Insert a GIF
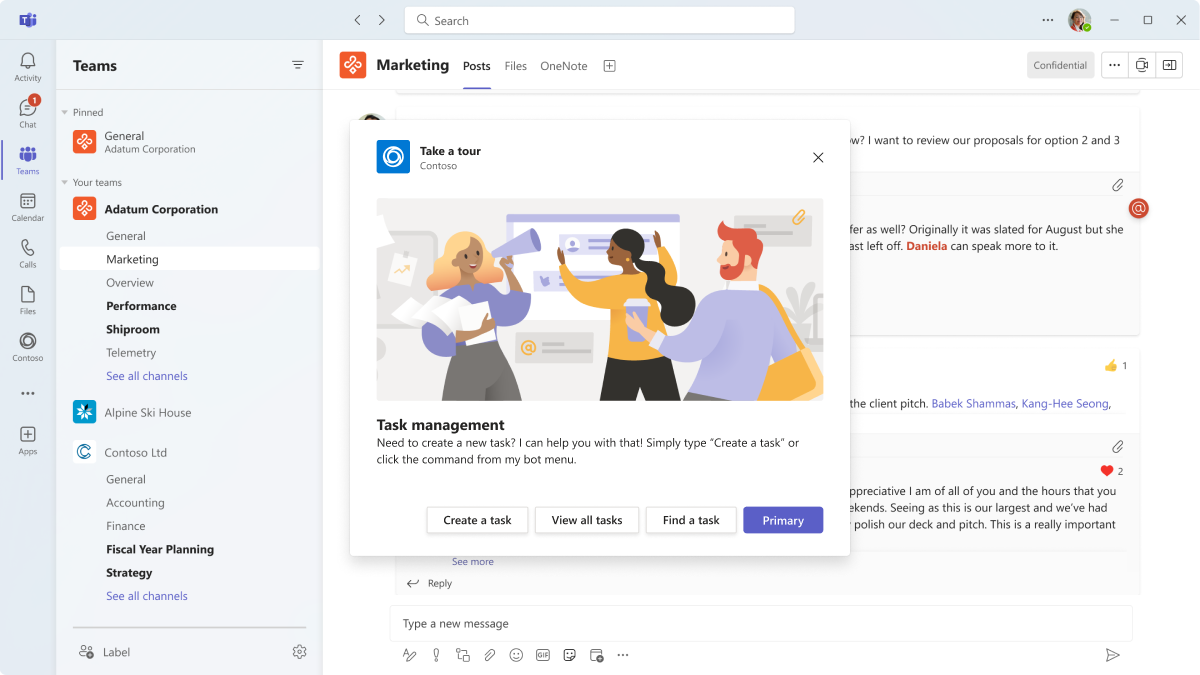 pos(543,655)
